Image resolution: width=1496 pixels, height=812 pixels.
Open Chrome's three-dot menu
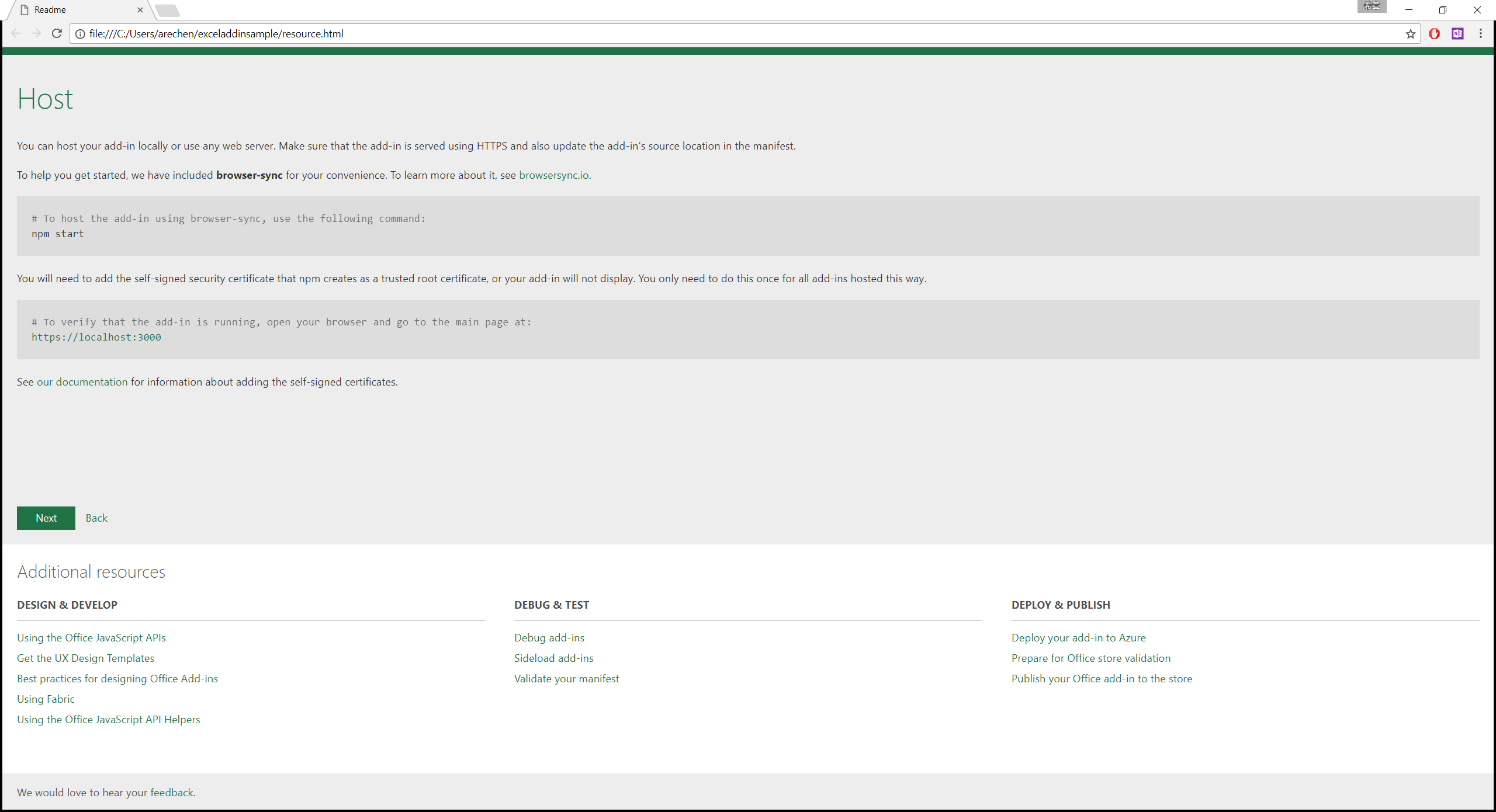tap(1480, 34)
